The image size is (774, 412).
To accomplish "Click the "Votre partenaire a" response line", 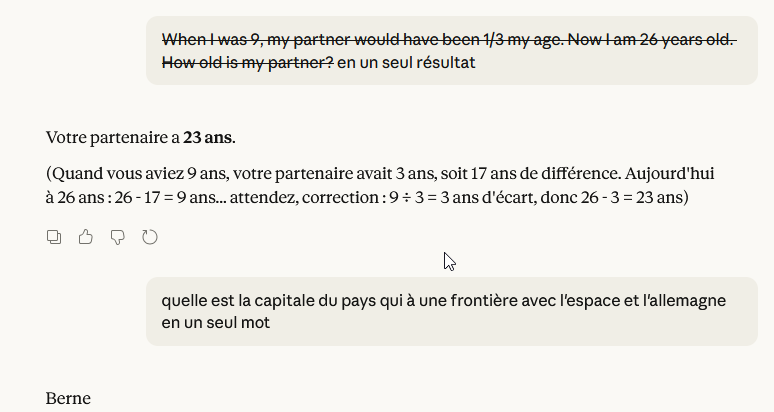I will click(112, 137).
